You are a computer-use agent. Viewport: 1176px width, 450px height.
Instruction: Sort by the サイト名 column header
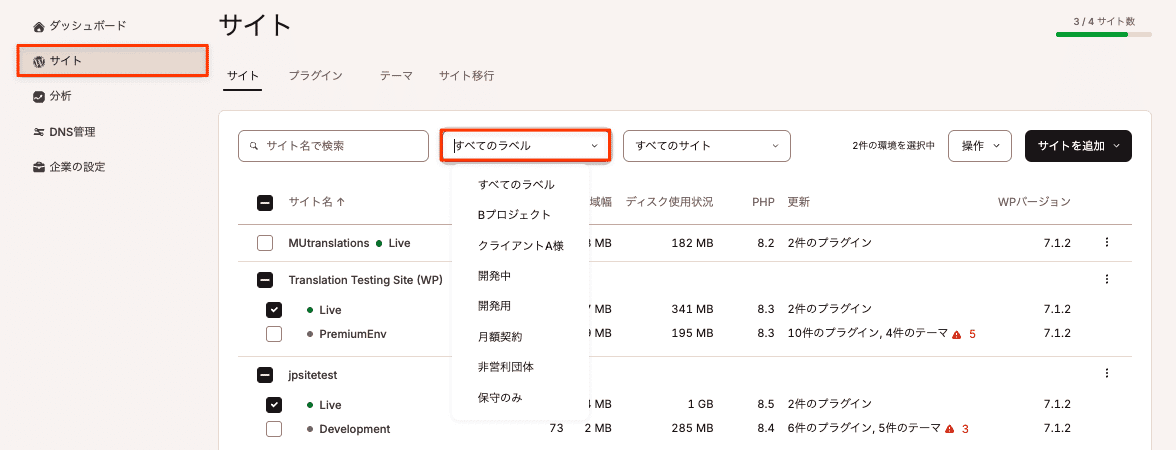(x=316, y=202)
